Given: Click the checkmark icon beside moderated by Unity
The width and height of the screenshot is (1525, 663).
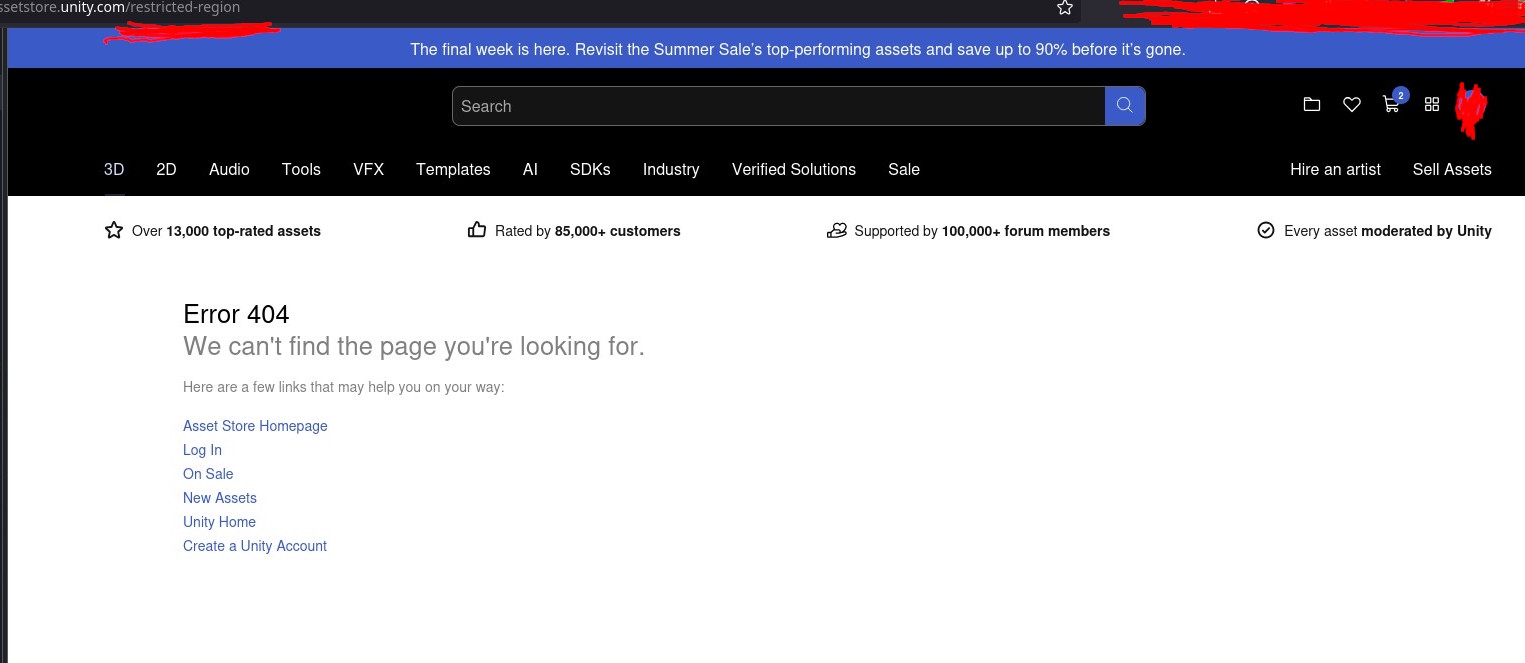Looking at the screenshot, I should tap(1266, 230).
